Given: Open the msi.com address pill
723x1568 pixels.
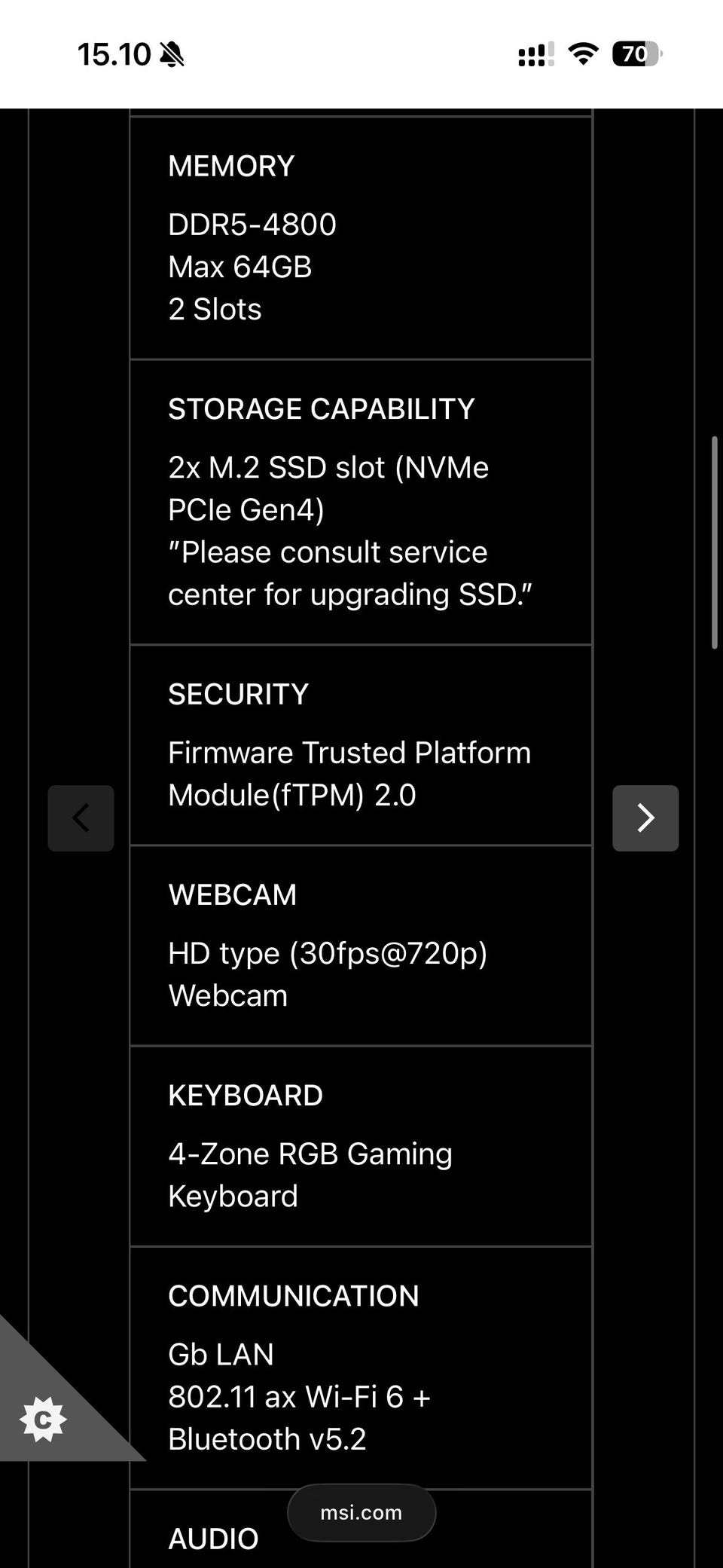Looking at the screenshot, I should (x=361, y=1512).
